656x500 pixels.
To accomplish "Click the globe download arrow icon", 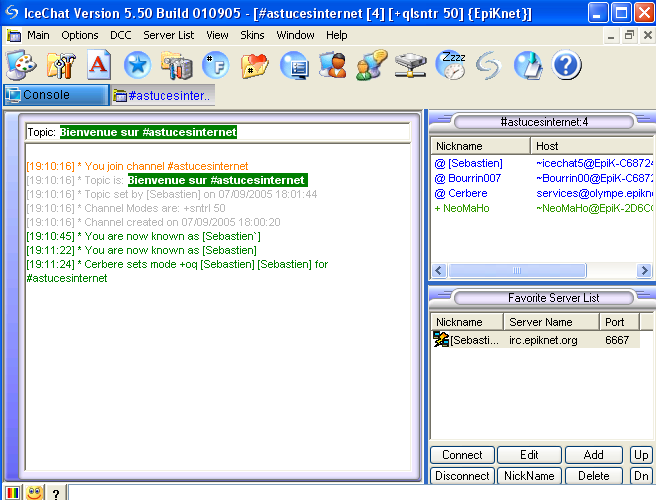I will point(528,65).
